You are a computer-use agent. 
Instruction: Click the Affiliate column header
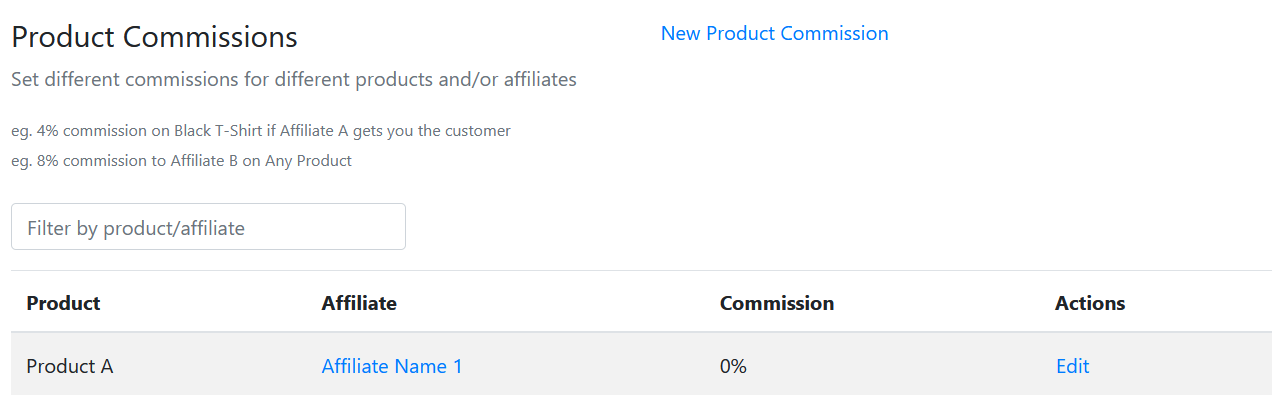pyautogui.click(x=359, y=303)
